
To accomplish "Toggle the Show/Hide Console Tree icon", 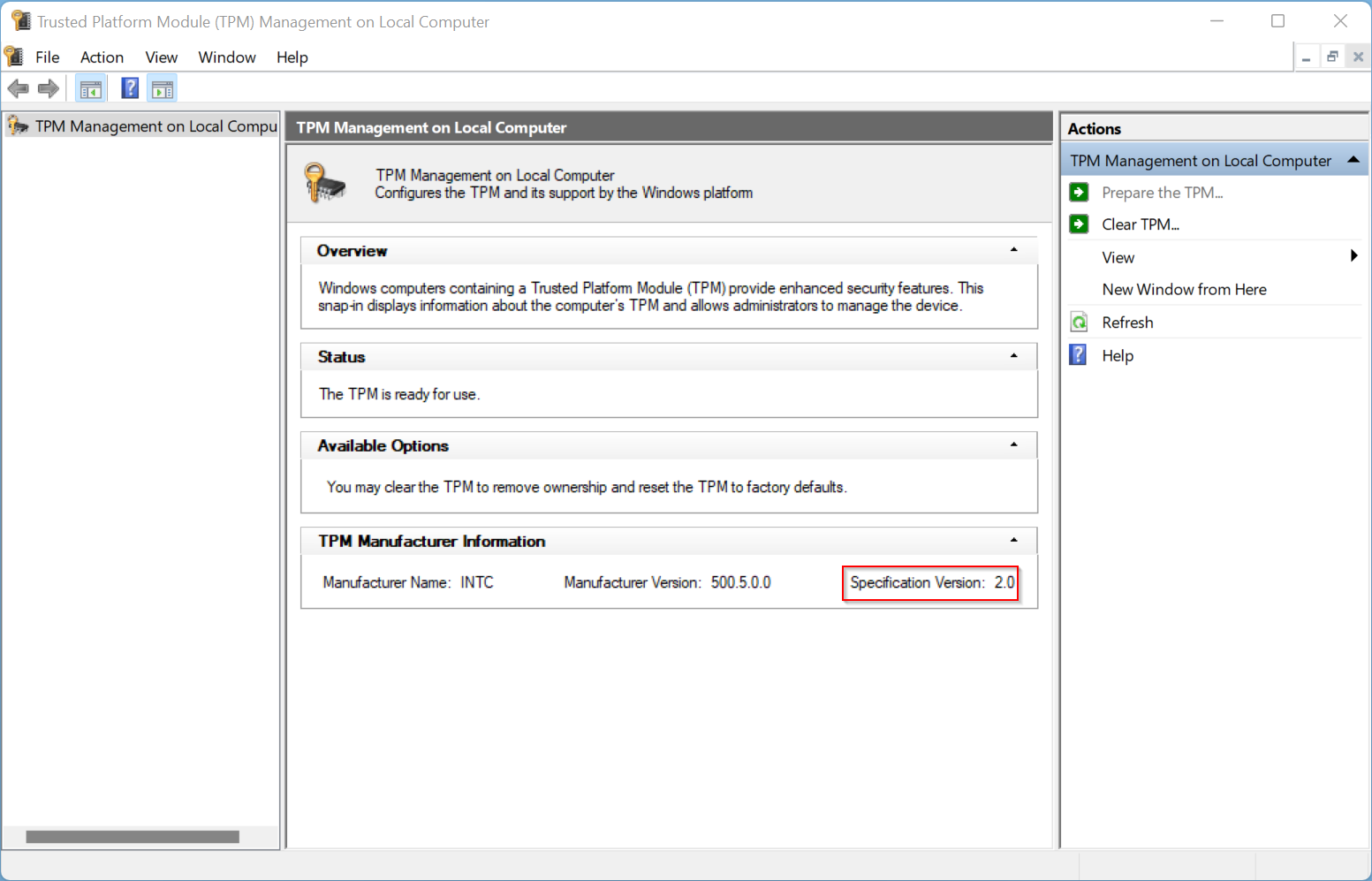I will point(90,88).
